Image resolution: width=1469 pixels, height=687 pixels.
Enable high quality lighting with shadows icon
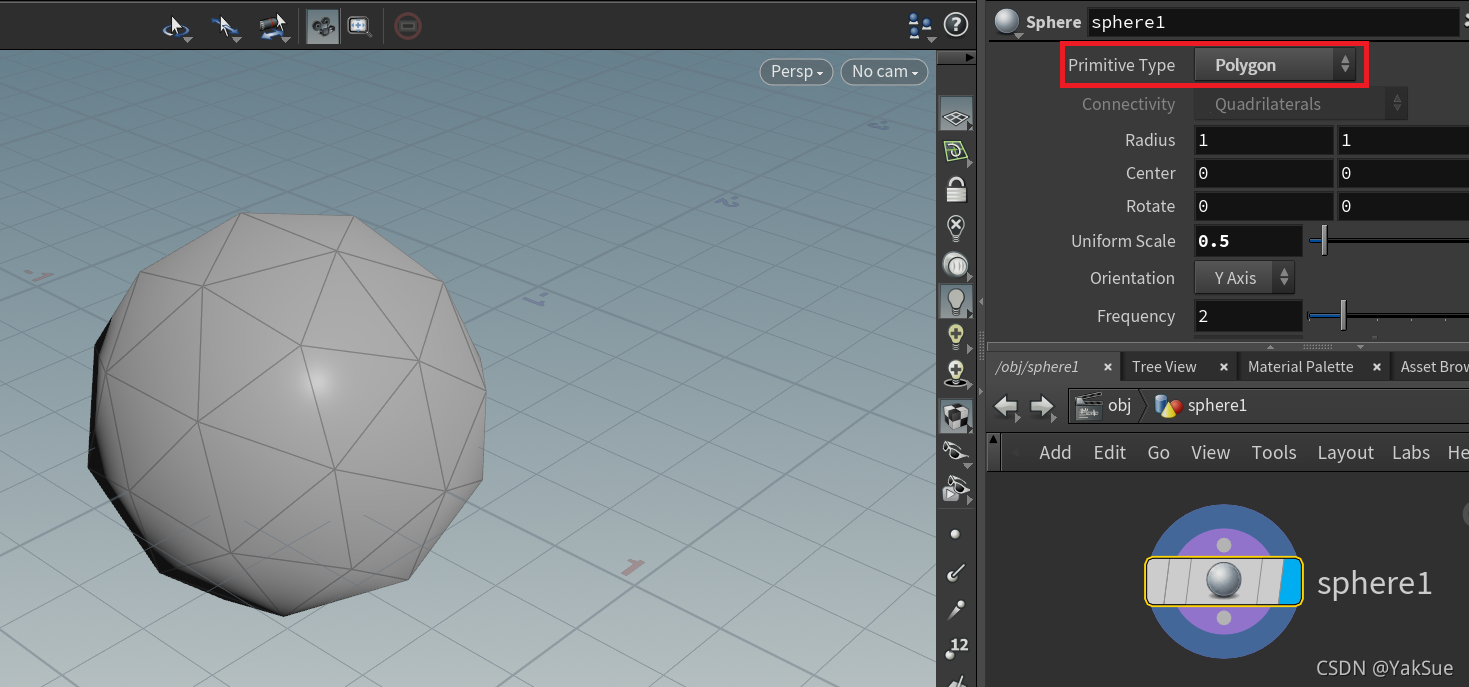tap(956, 374)
